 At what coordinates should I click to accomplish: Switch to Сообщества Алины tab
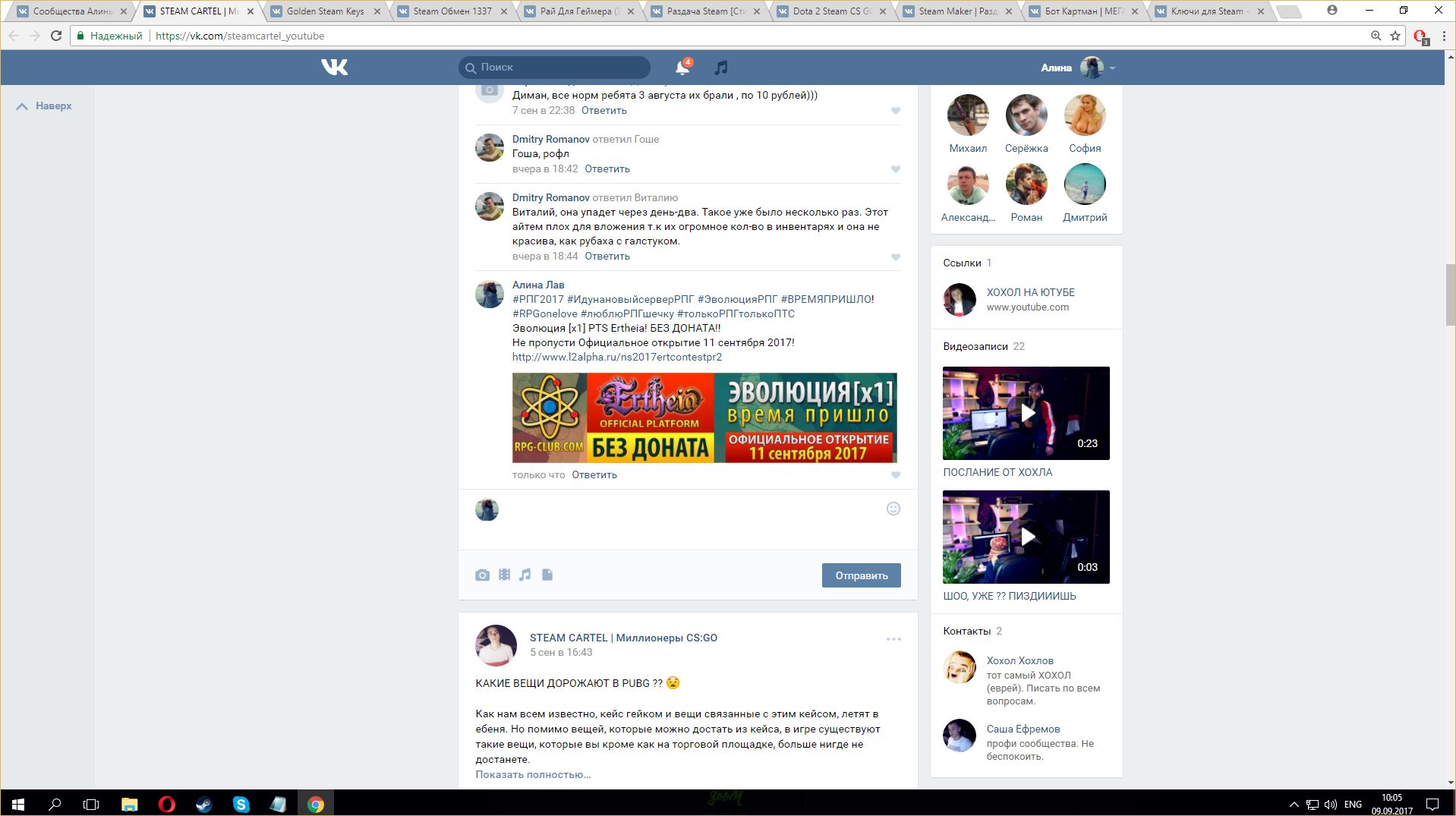[x=71, y=11]
